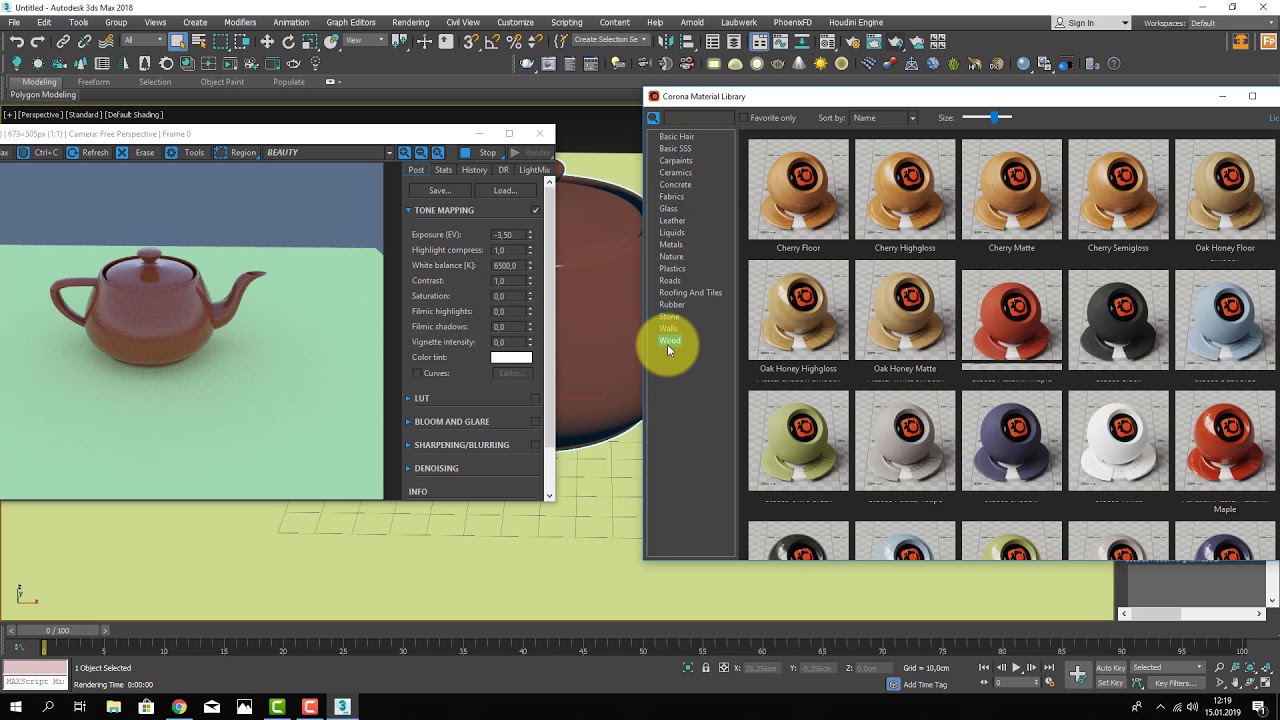Click the Corona Sun icon
Viewport: 1280px width, 720px height.
pyautogui.click(x=821, y=64)
